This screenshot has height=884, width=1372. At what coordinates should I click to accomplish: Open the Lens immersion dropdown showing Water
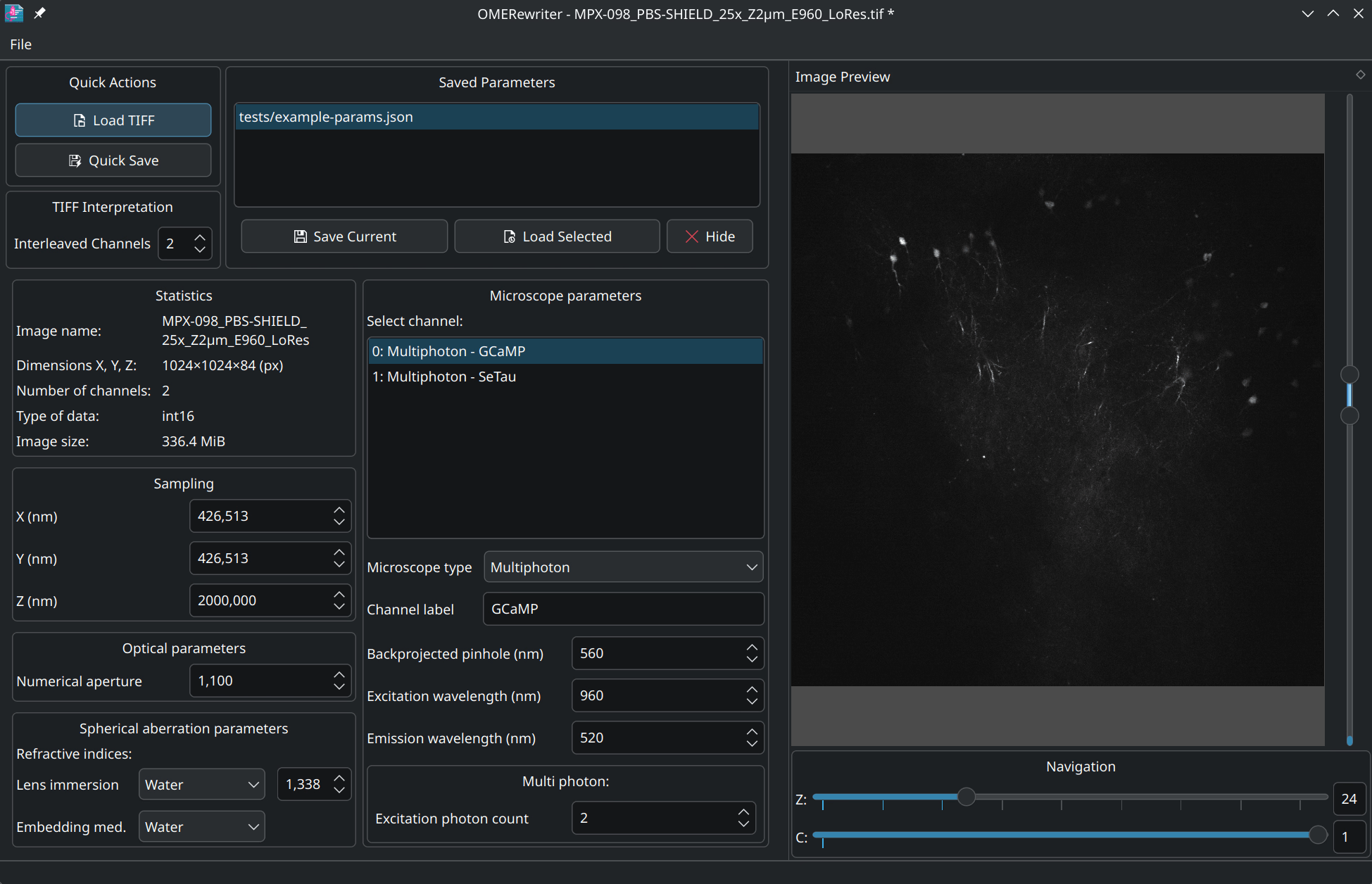(x=201, y=784)
